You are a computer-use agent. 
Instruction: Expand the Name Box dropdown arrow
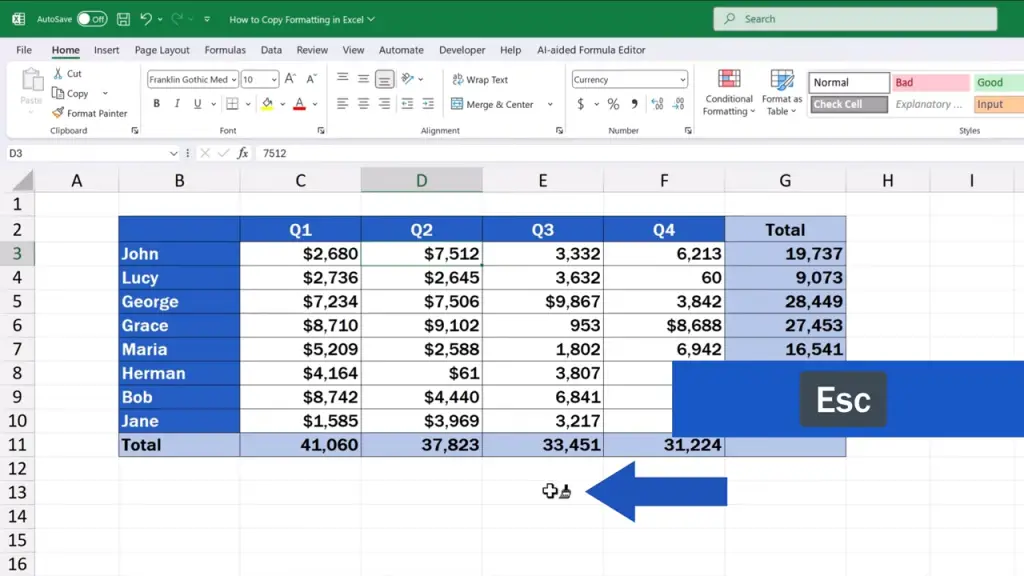click(173, 153)
